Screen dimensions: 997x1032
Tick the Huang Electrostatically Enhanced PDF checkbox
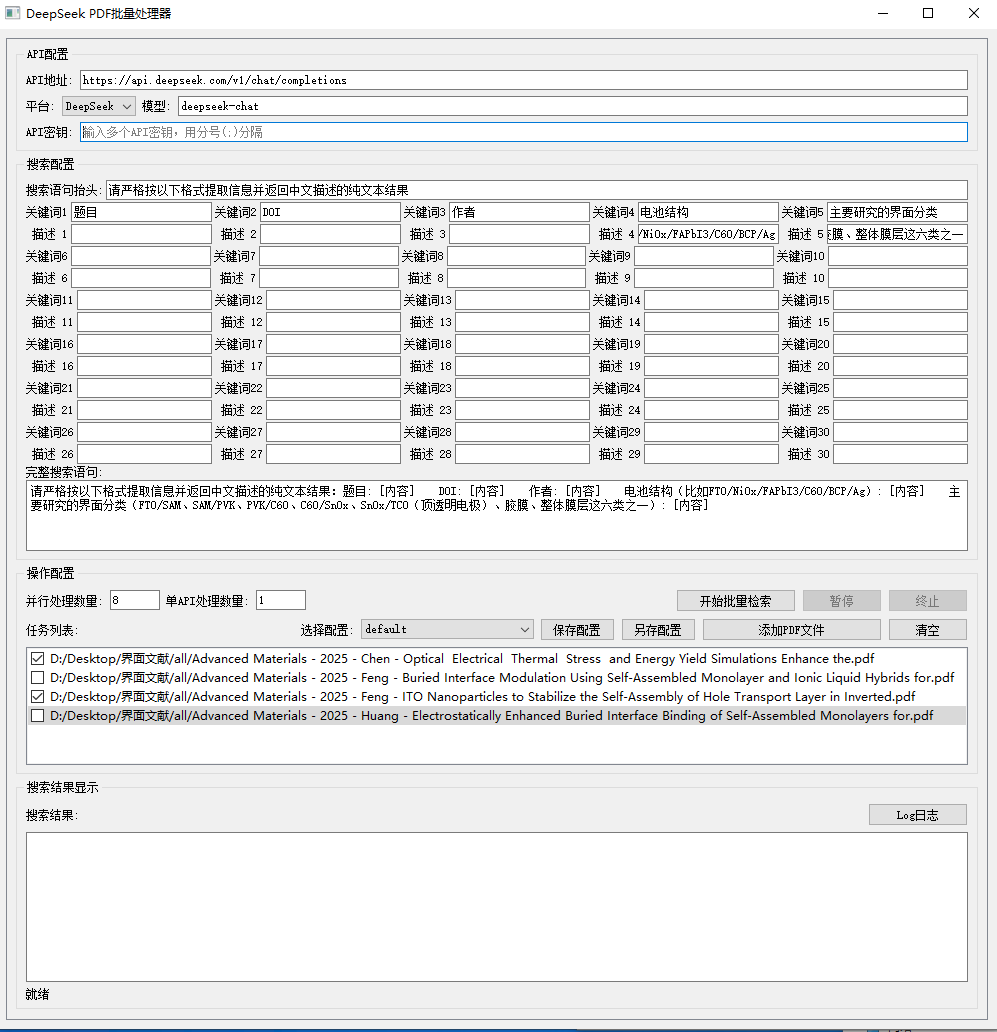pos(38,716)
